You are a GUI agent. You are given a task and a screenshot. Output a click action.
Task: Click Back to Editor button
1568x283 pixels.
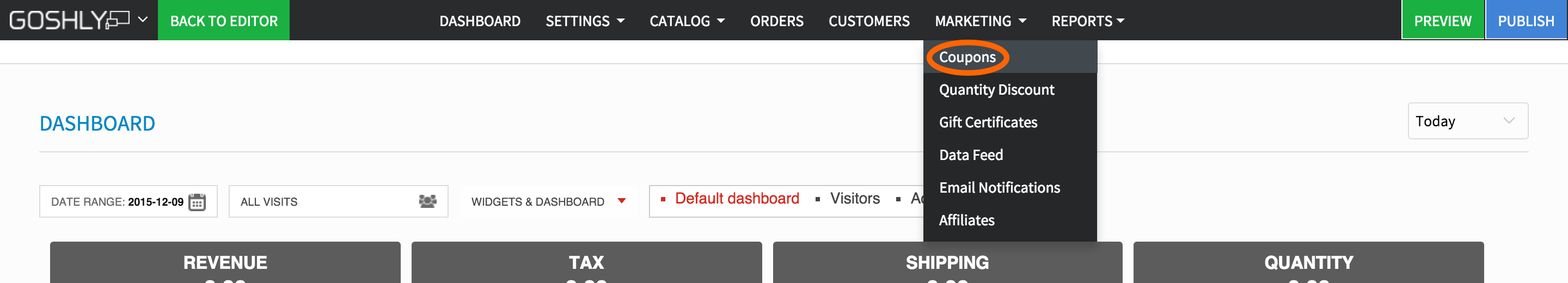coord(223,21)
